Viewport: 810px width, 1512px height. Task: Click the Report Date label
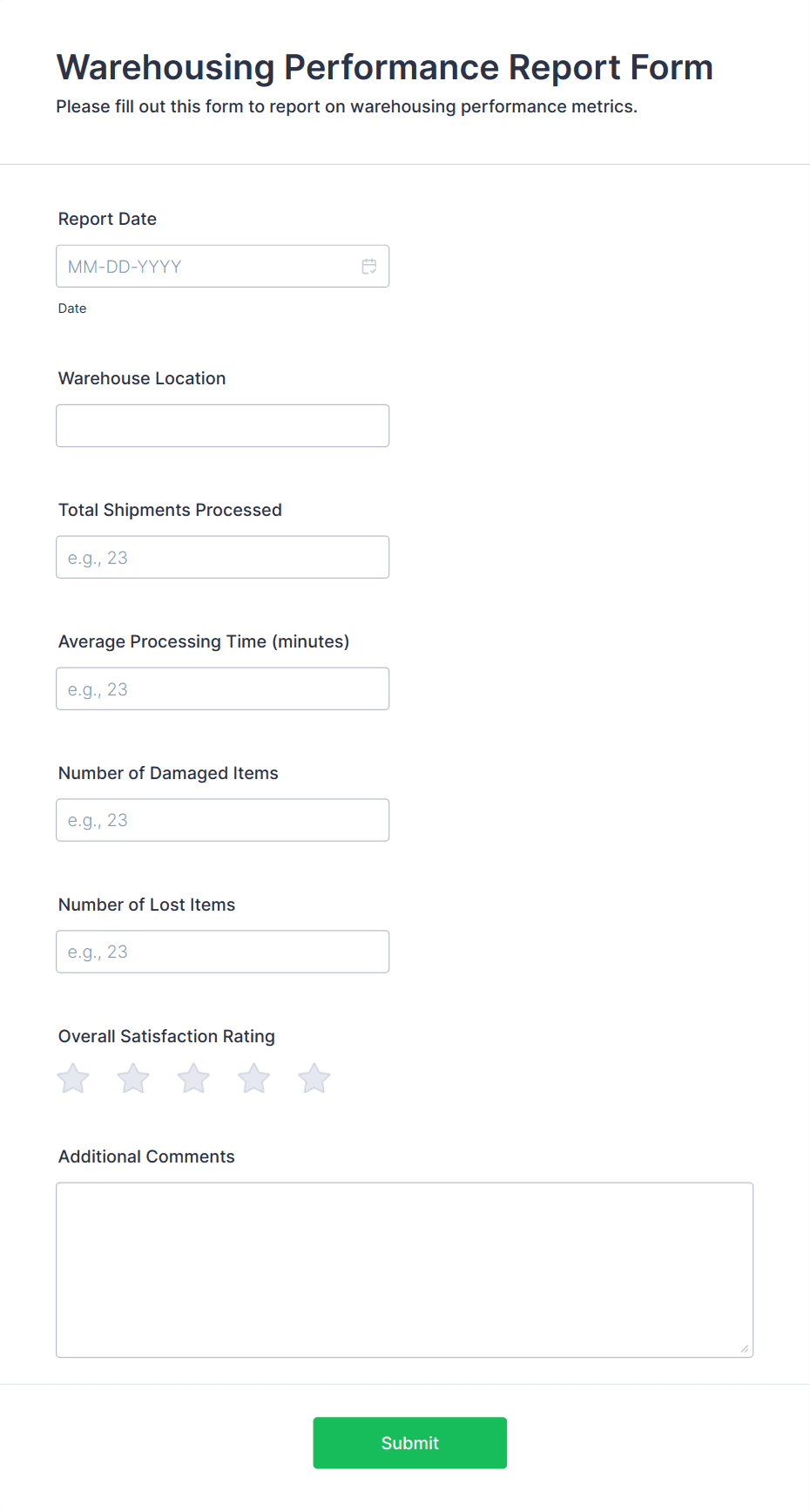[x=107, y=219]
